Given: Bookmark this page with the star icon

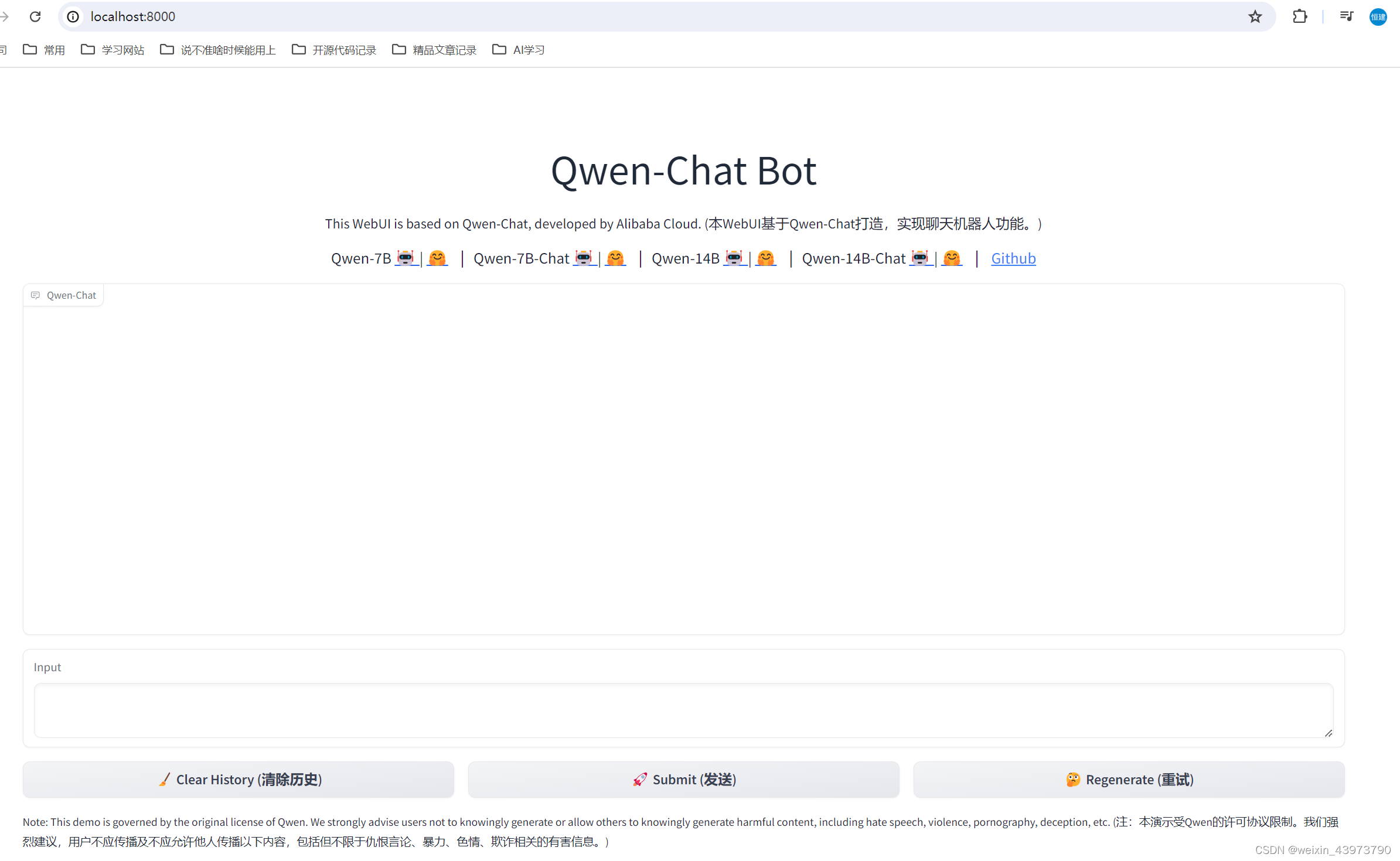Looking at the screenshot, I should (1255, 16).
